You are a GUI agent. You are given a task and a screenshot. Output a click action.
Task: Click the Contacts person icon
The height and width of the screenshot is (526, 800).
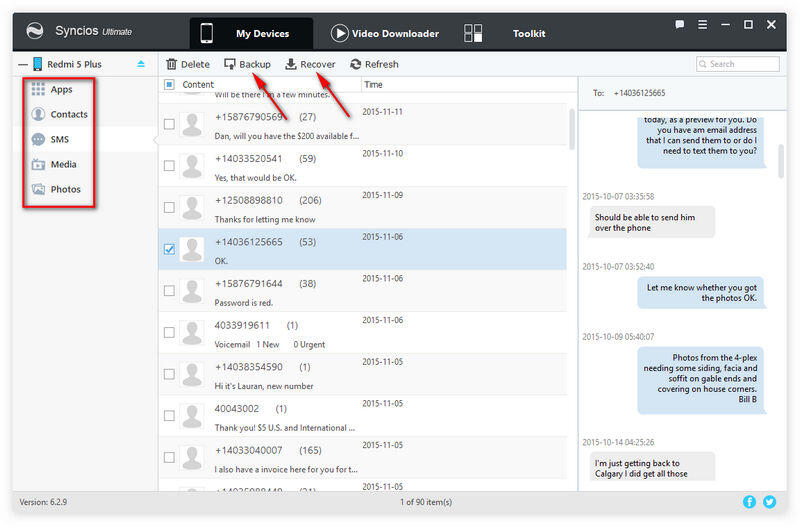[x=38, y=114]
